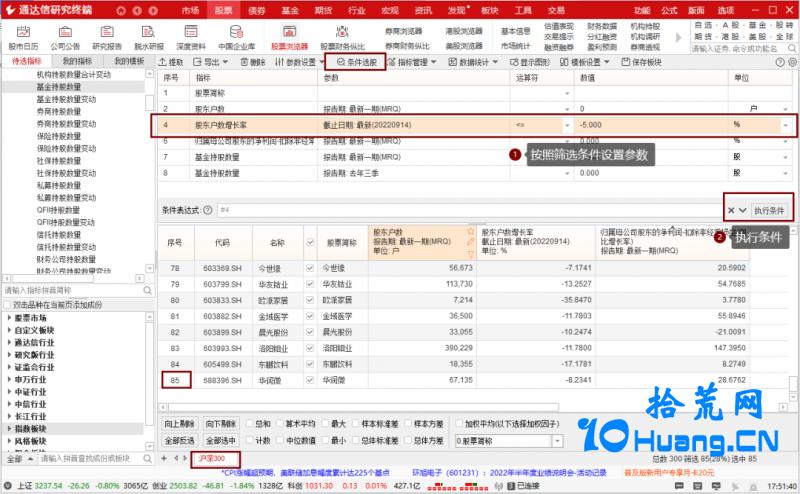The width and height of the screenshot is (800, 494).
Task: Click the 保存板块 save icon
Action: click(x=626, y=62)
